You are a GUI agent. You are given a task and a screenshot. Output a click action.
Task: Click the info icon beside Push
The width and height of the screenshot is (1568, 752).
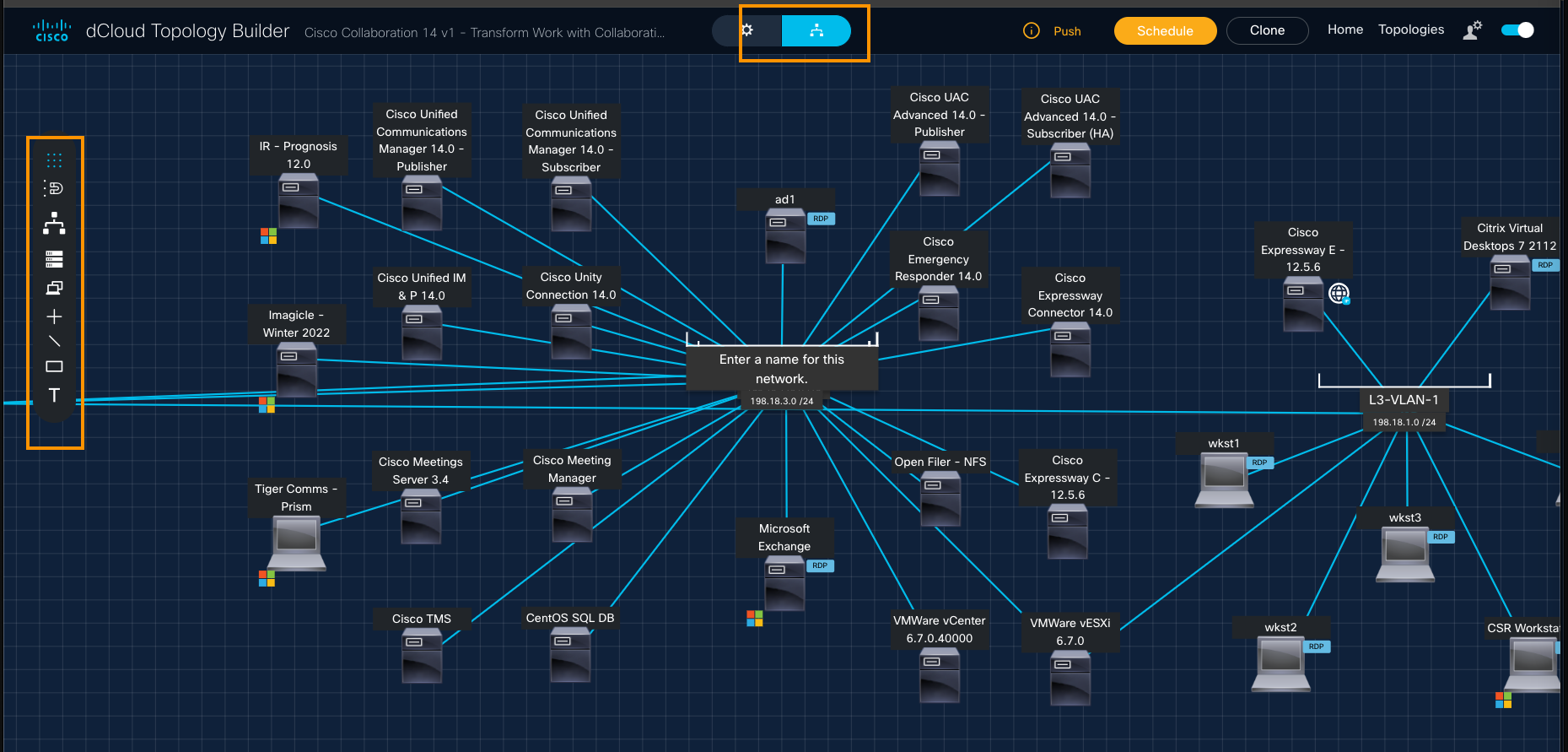coord(1031,31)
